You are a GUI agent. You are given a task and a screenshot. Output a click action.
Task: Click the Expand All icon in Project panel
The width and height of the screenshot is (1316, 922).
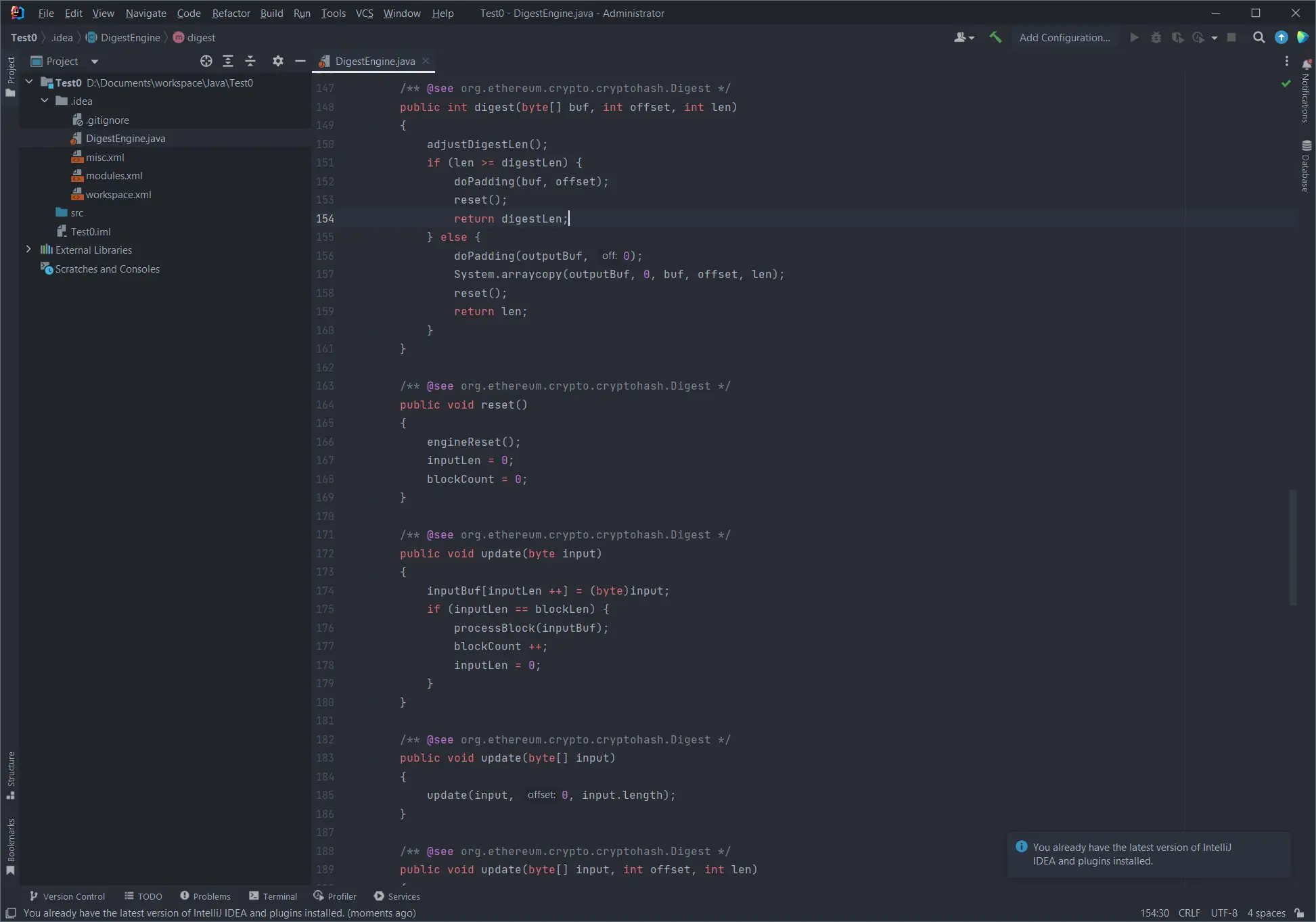click(228, 61)
